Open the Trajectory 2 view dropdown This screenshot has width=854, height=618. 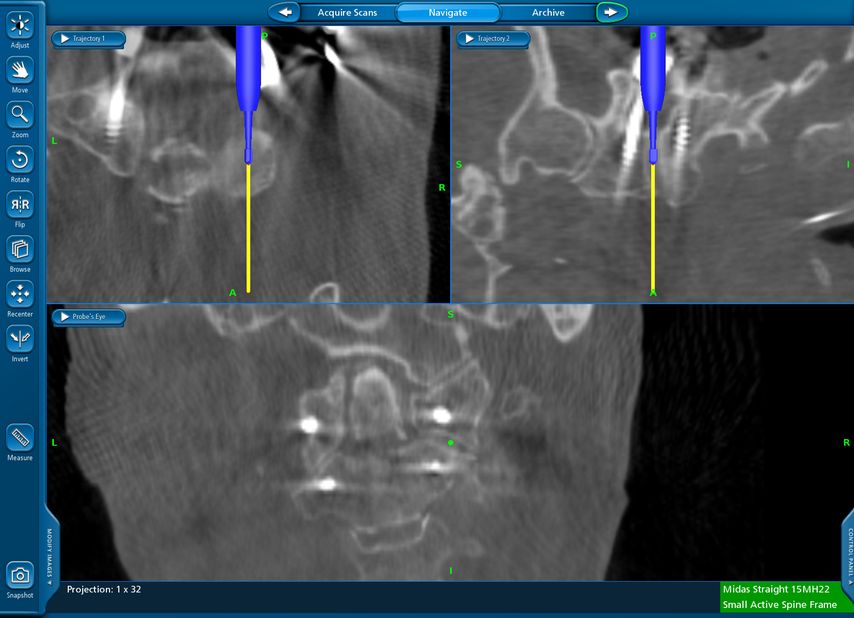pos(493,39)
